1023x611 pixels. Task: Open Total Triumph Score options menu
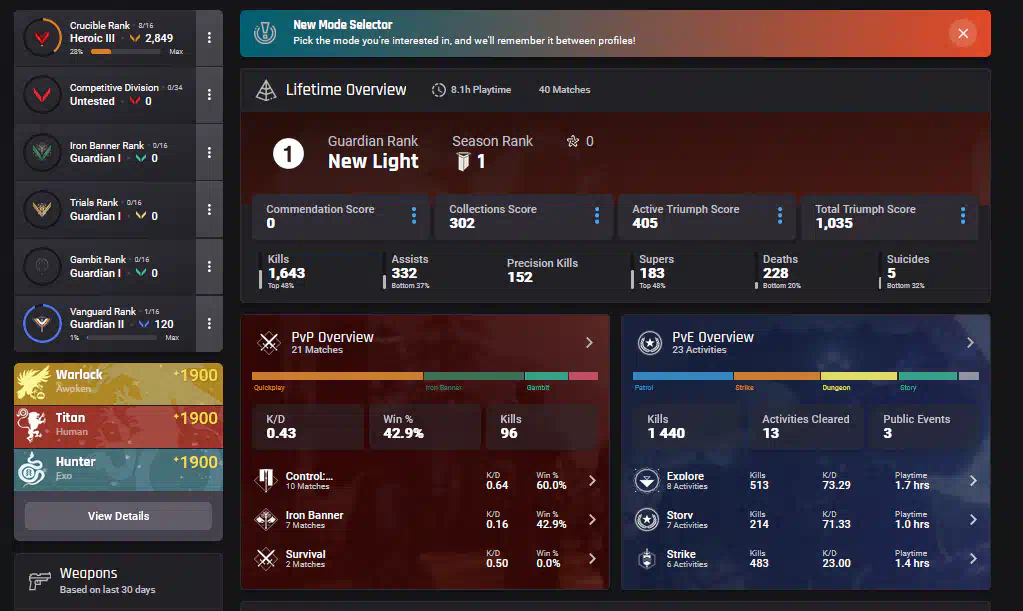963,216
